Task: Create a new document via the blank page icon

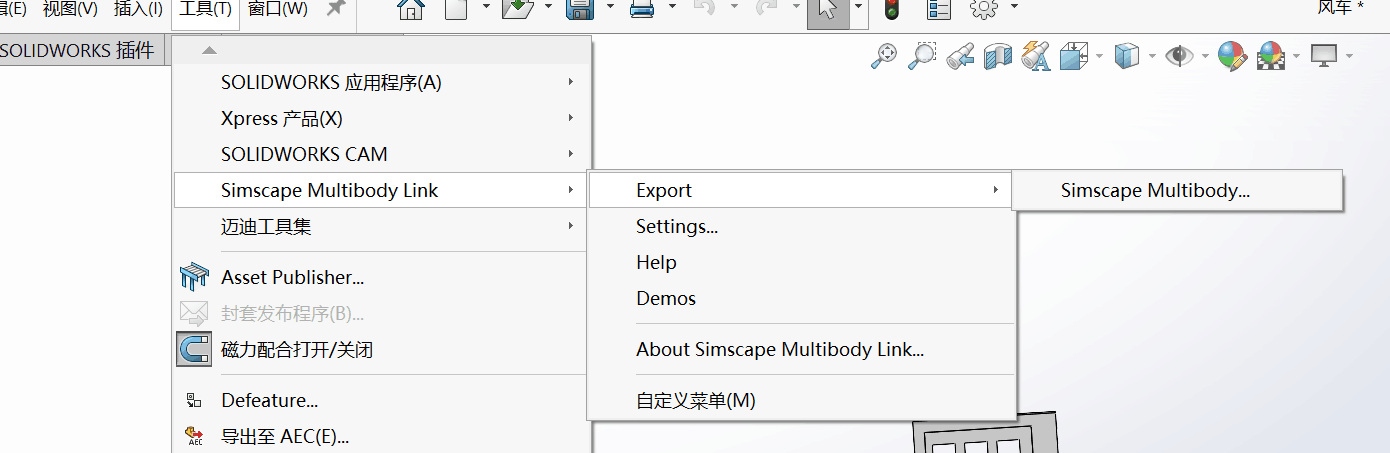Action: pyautogui.click(x=456, y=10)
